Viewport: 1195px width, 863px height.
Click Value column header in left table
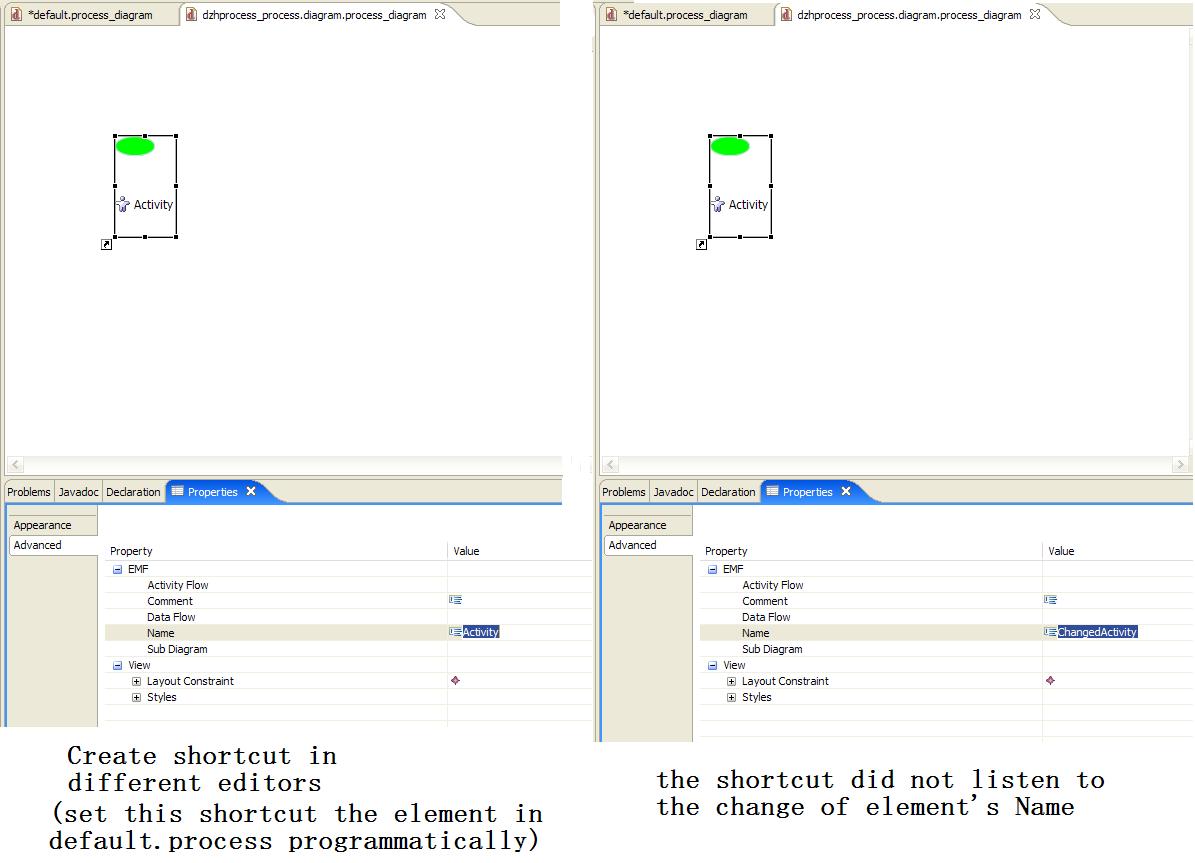520,550
